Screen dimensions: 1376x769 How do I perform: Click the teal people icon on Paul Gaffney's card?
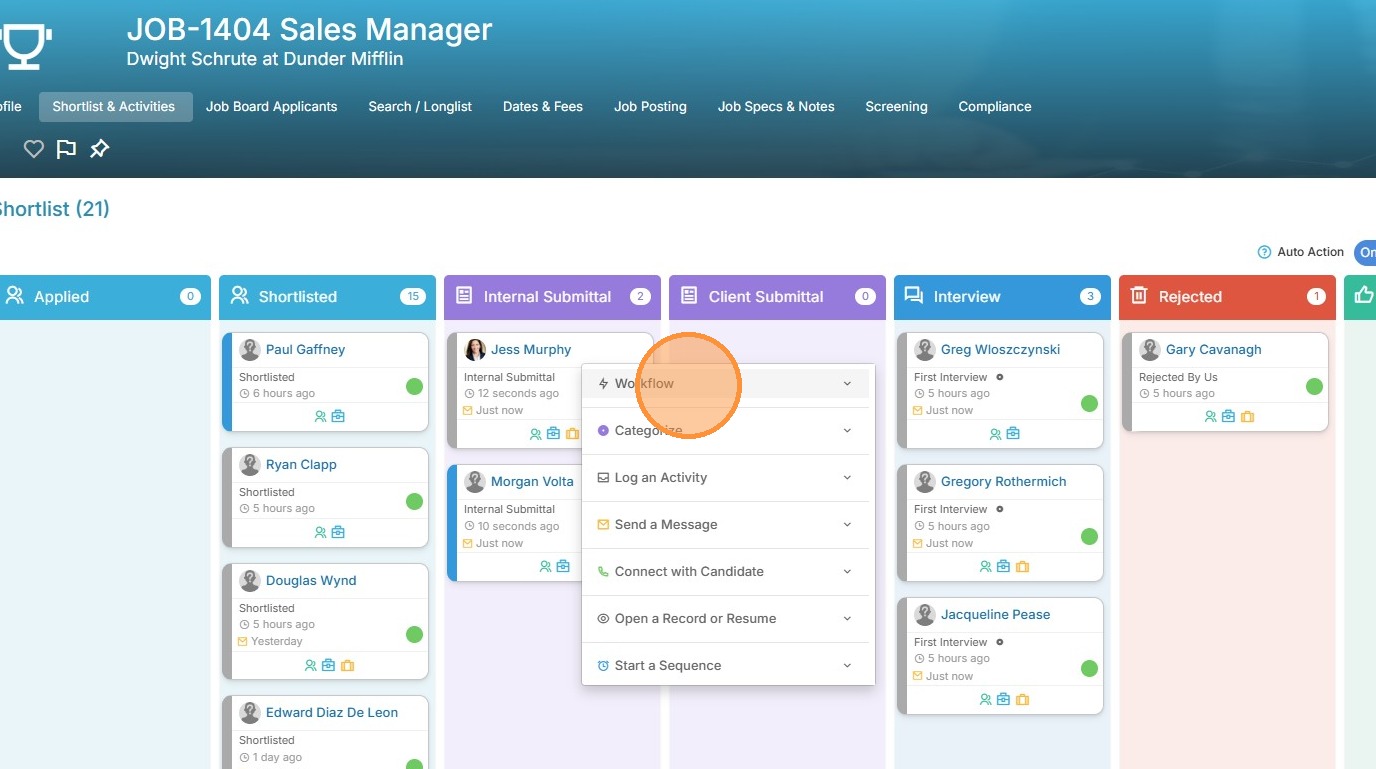(x=320, y=416)
